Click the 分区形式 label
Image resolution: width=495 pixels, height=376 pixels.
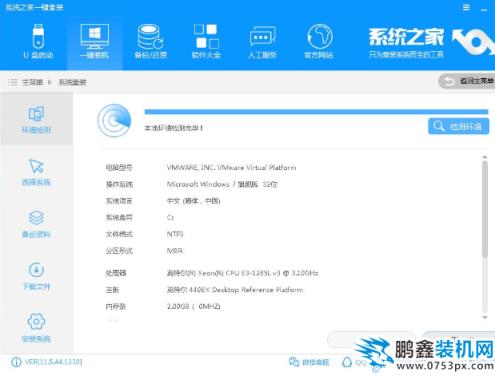click(119, 251)
